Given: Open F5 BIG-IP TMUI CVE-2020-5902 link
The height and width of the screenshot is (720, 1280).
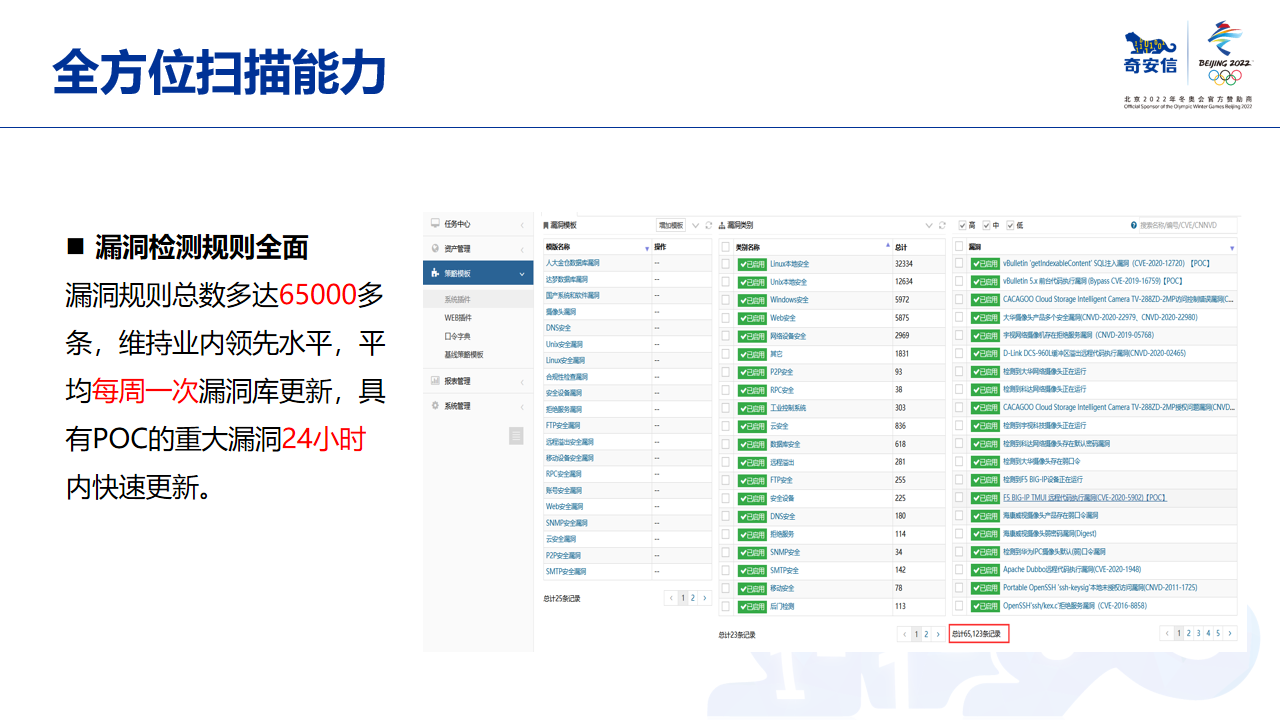Looking at the screenshot, I should point(1085,497).
